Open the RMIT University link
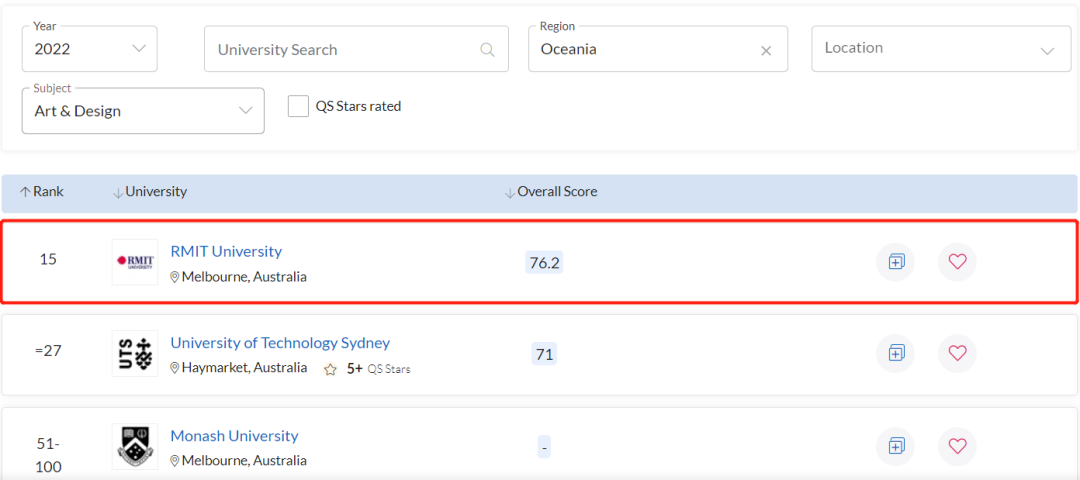 (226, 251)
